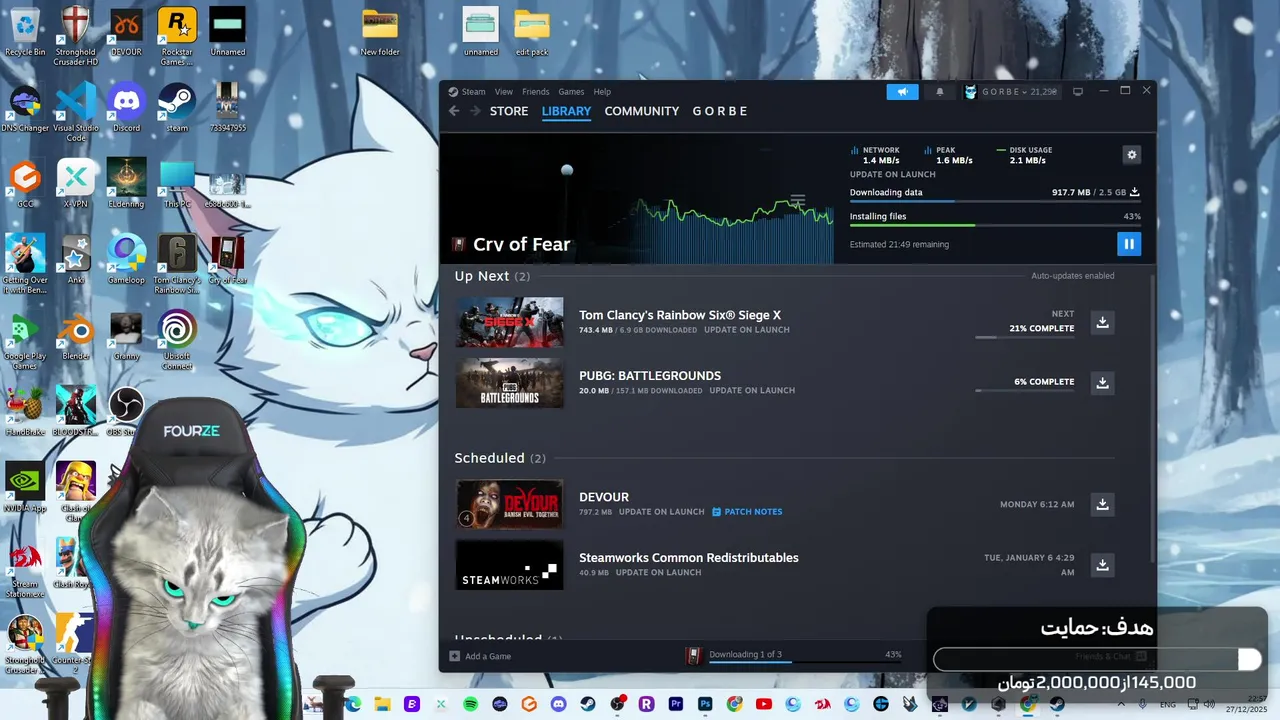The height and width of the screenshot is (720, 1280).
Task: Open the G O R B E profile tab
Action: 720,111
